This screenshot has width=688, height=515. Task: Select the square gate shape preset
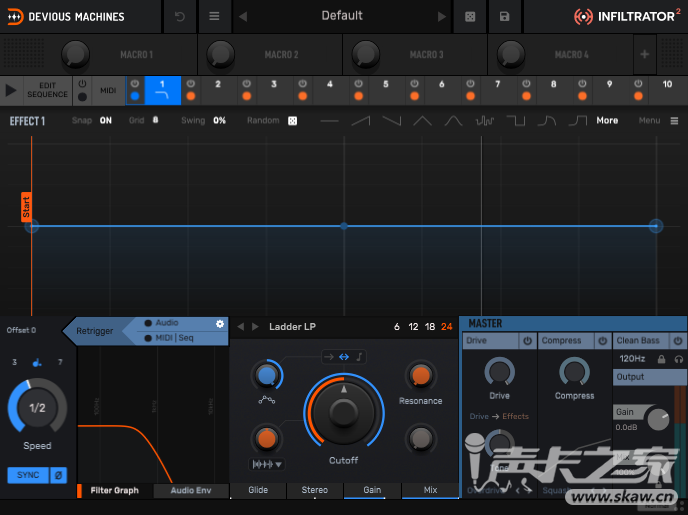pos(516,121)
